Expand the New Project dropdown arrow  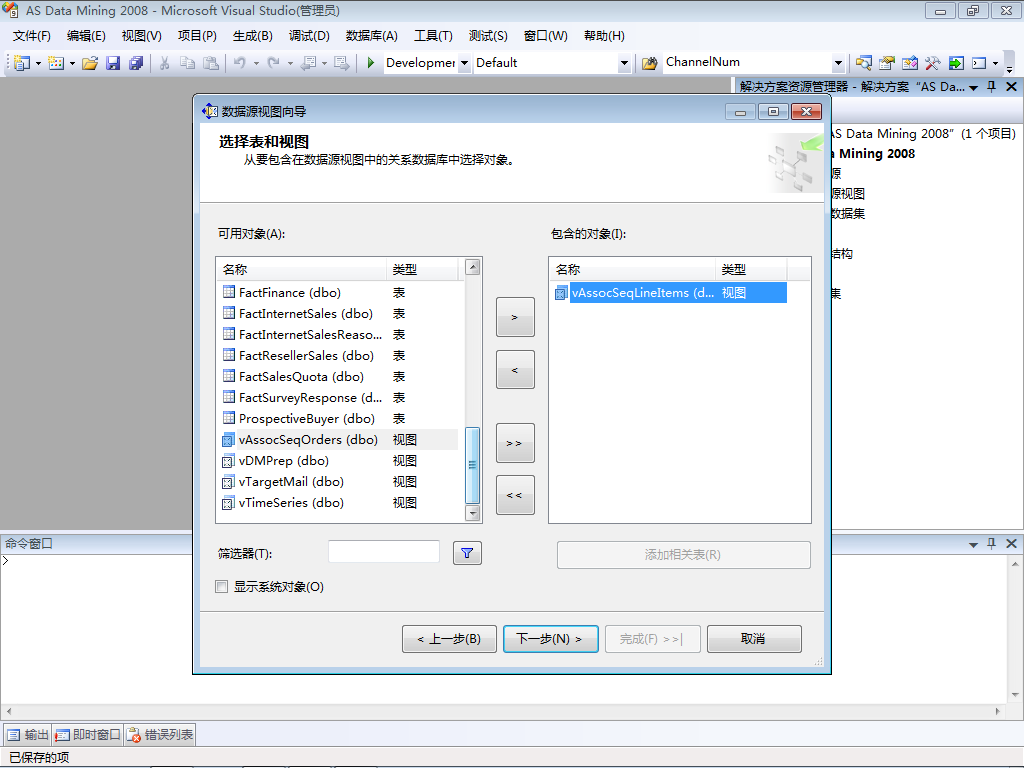click(38, 63)
